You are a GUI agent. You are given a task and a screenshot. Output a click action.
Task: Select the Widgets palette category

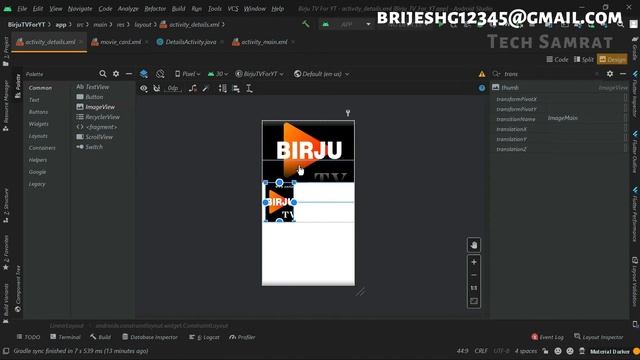point(38,124)
